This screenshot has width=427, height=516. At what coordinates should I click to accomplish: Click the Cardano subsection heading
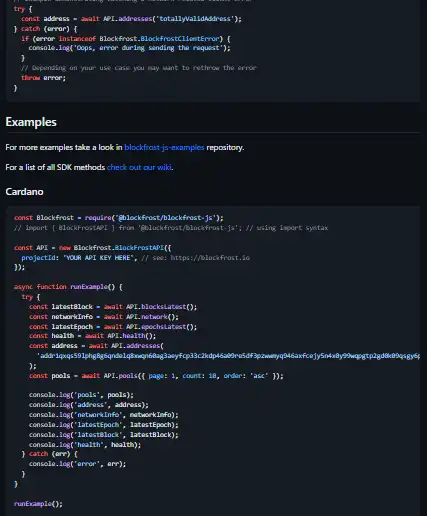pyautogui.click(x=24, y=192)
